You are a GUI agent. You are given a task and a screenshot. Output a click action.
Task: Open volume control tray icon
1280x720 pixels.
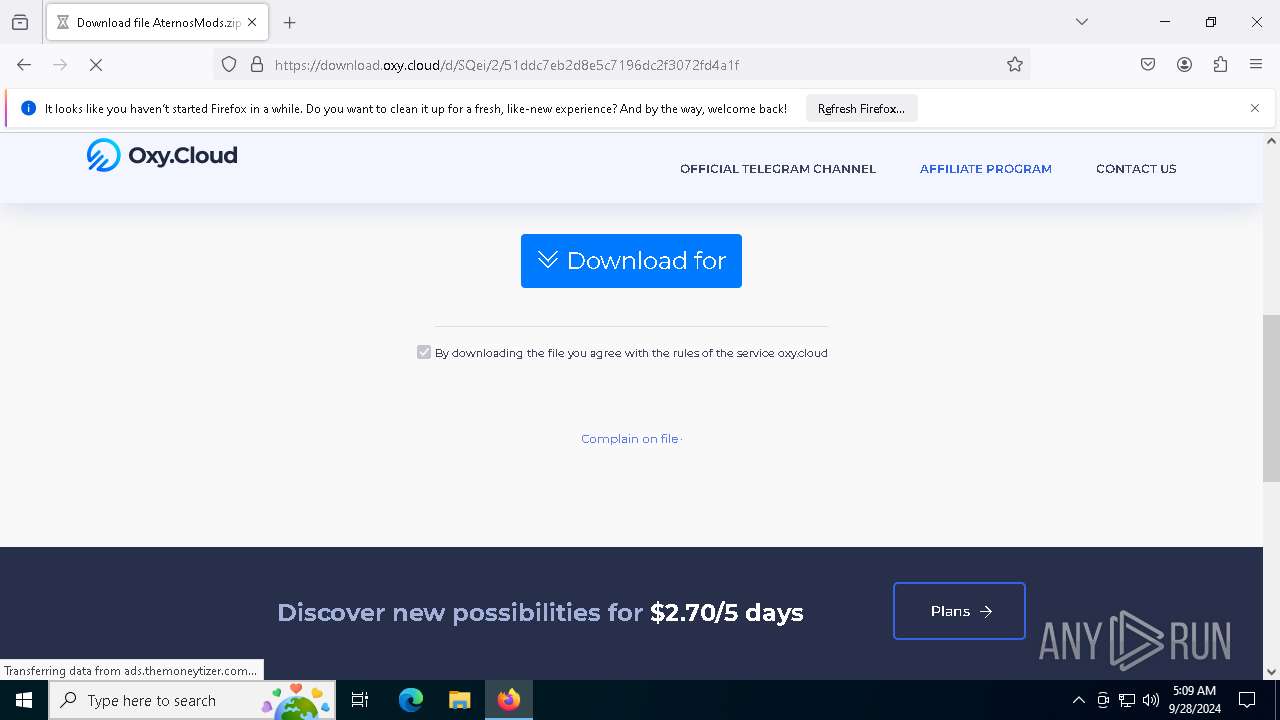click(1151, 700)
